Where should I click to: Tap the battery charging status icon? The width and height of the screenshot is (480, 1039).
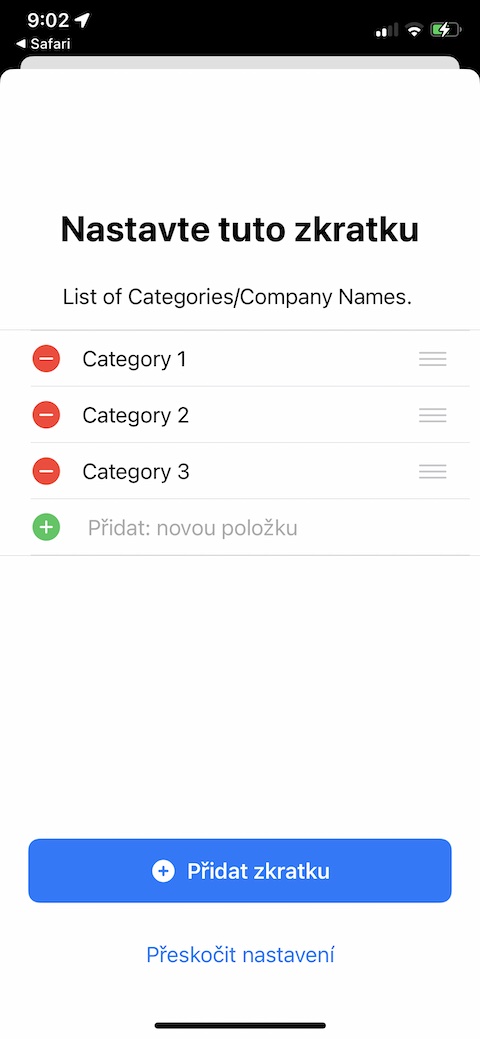(x=445, y=30)
